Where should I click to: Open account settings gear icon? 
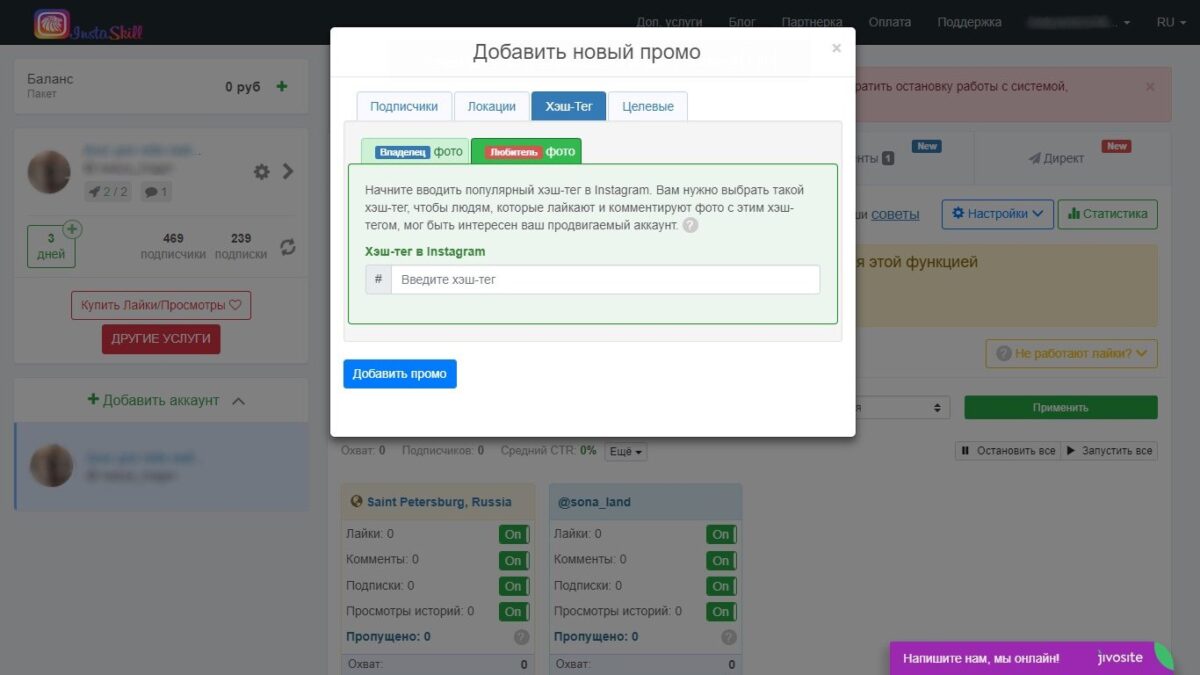coord(262,171)
